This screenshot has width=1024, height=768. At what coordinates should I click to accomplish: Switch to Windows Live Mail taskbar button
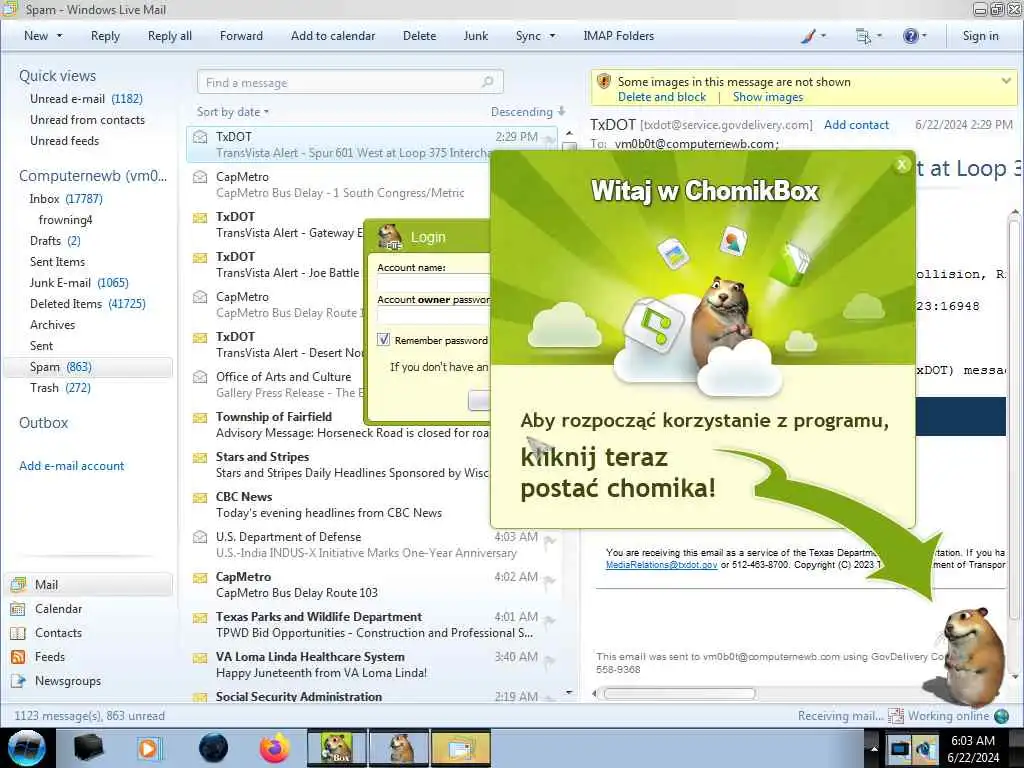click(461, 748)
